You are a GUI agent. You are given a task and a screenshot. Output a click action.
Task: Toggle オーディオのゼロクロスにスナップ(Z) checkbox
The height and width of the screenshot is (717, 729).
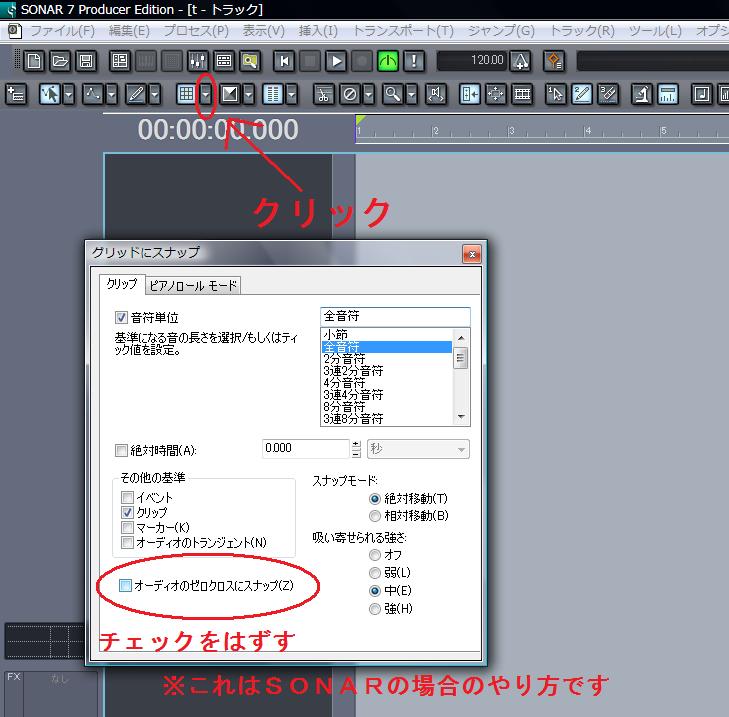coord(125,585)
